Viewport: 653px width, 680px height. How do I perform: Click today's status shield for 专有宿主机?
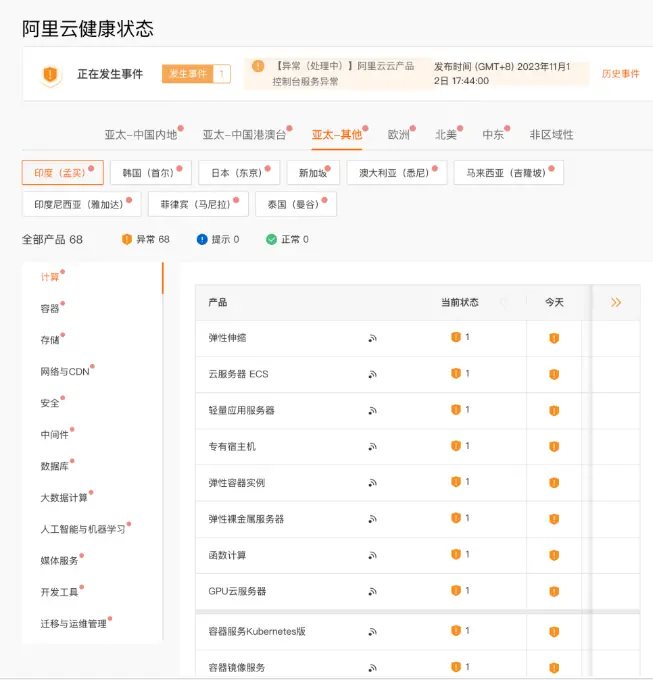(554, 447)
